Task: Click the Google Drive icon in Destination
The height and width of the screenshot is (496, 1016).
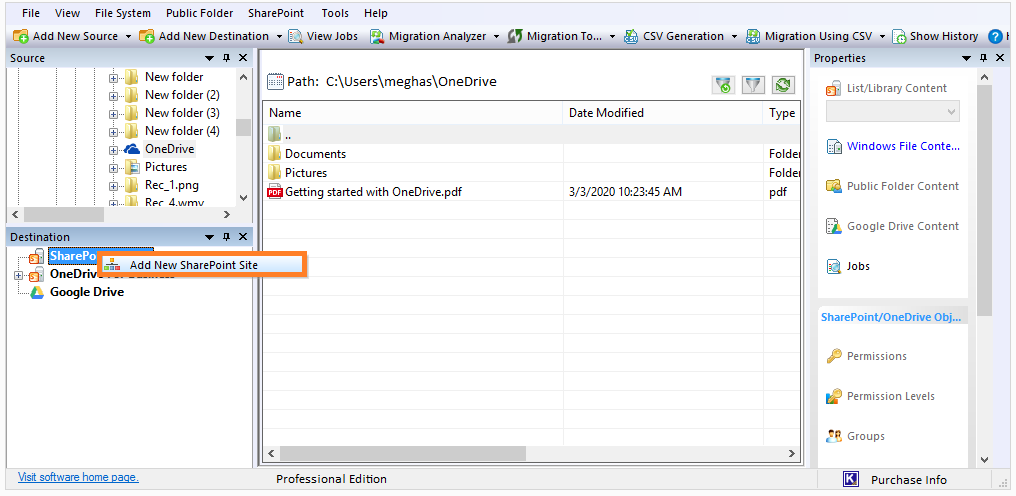Action: tap(38, 292)
